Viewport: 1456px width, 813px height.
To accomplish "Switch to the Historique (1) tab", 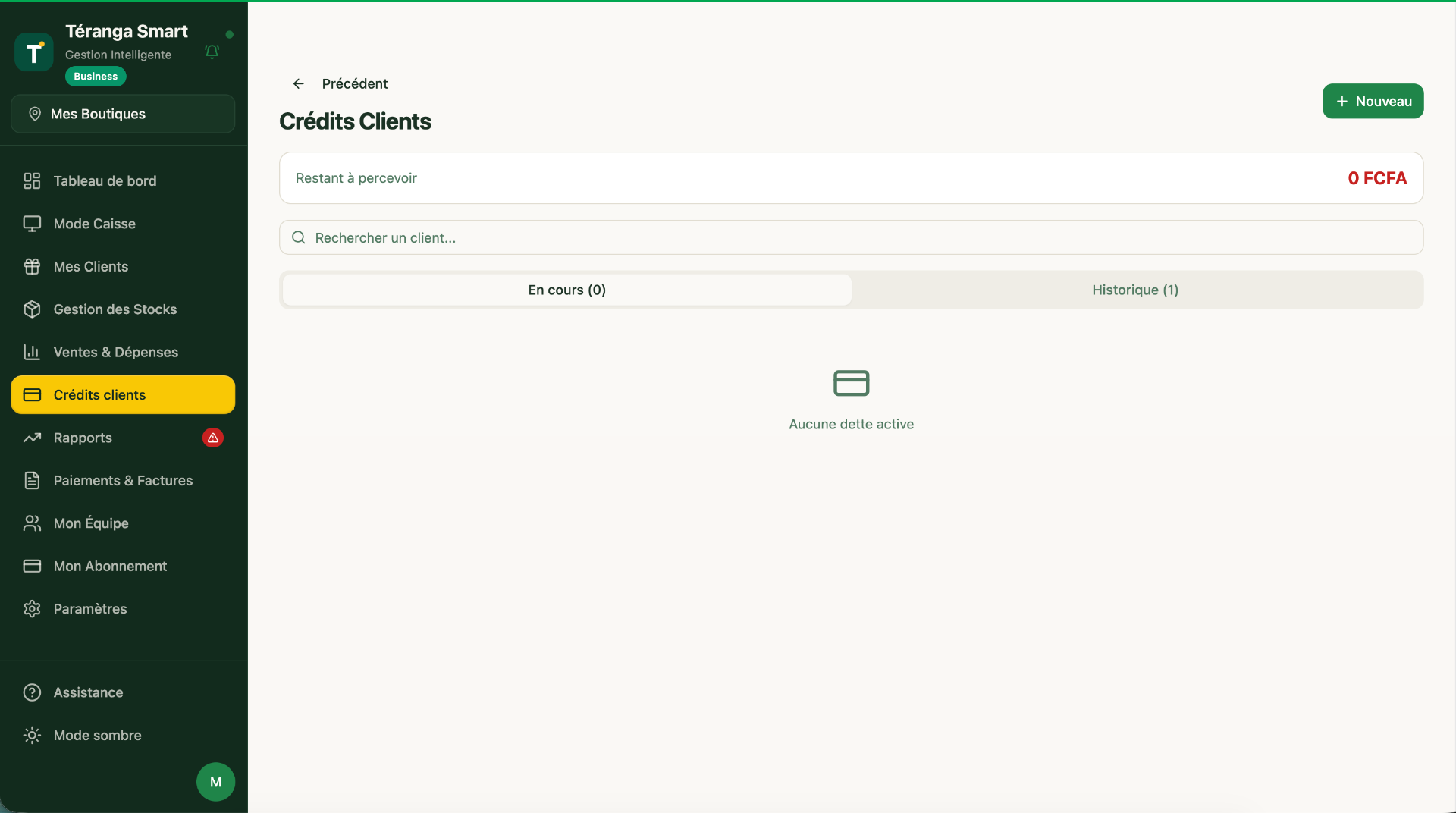I will 1135,290.
